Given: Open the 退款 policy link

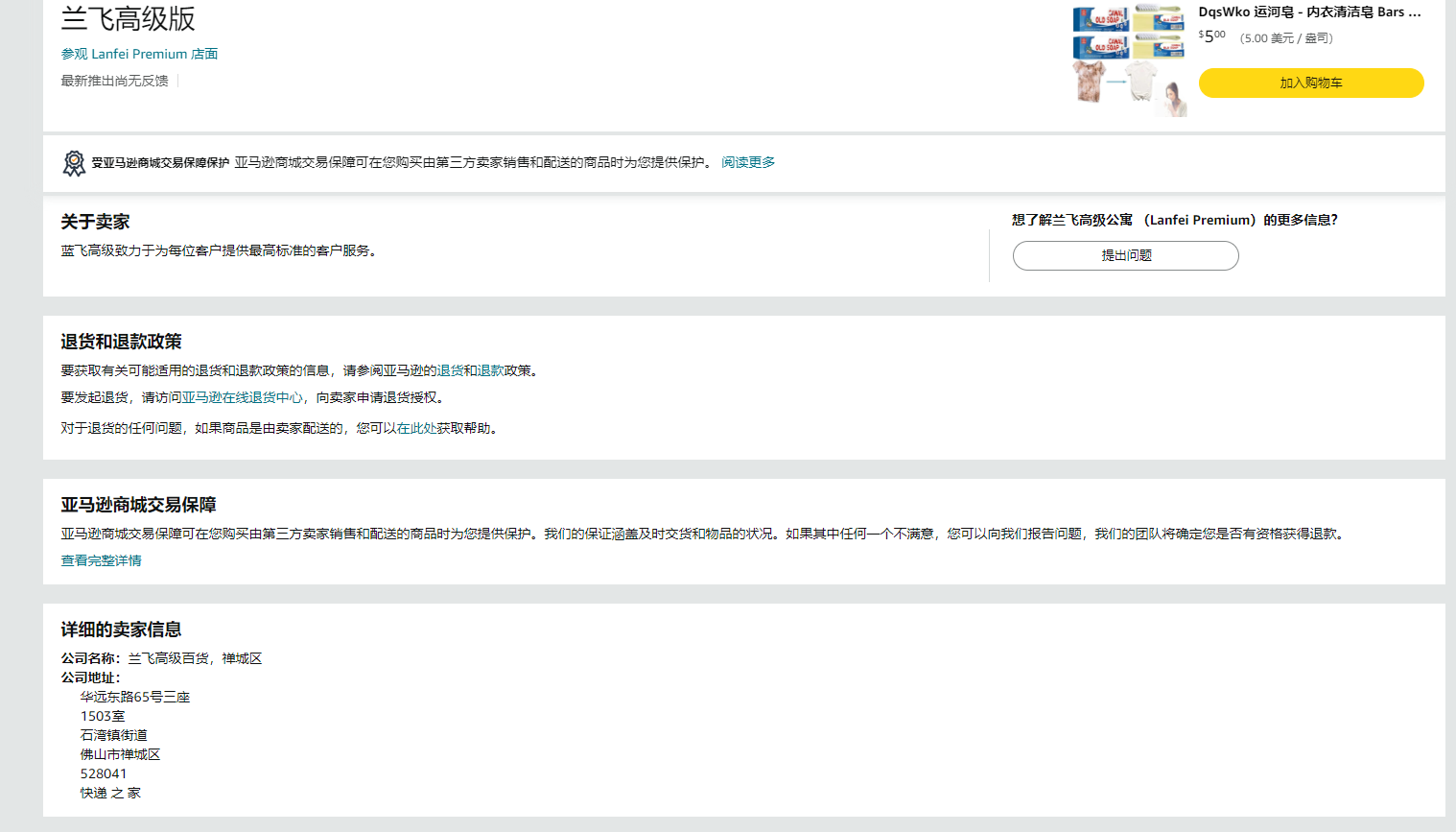Looking at the screenshot, I should click(491, 370).
